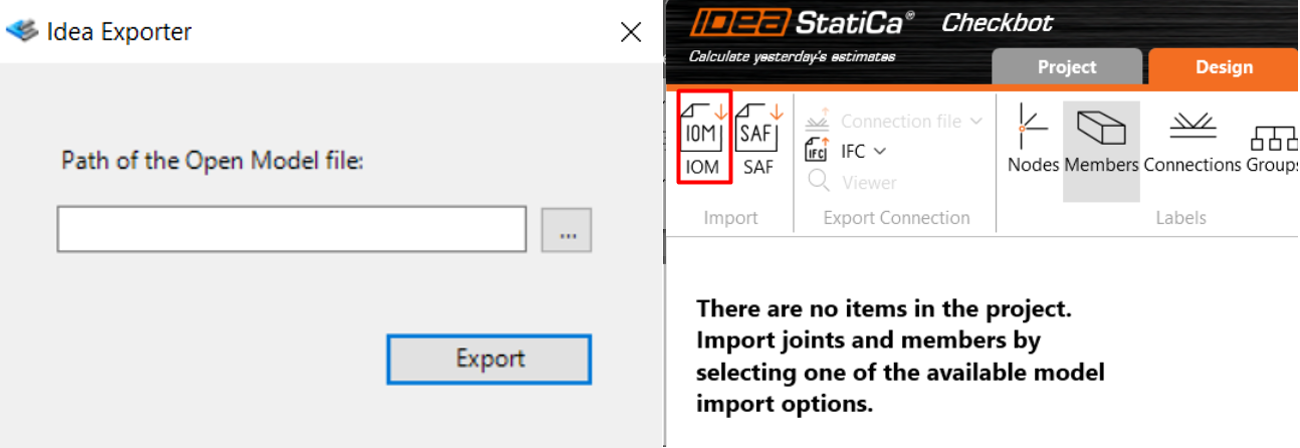The height and width of the screenshot is (448, 1300).
Task: Click the Export button
Action: 490,359
